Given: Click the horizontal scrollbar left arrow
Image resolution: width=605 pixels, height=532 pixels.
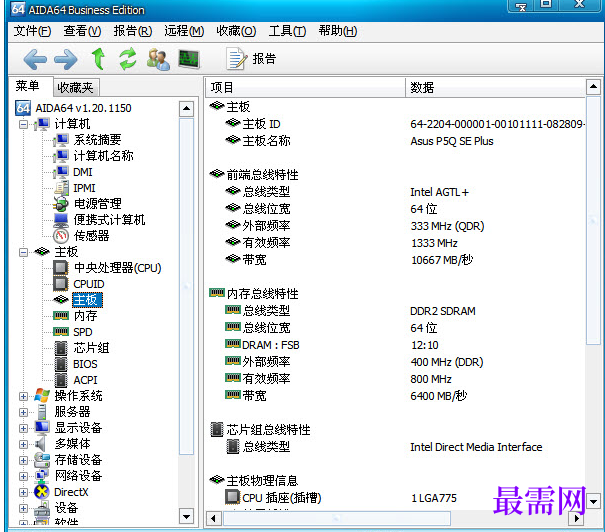Looking at the screenshot, I should (214, 518).
